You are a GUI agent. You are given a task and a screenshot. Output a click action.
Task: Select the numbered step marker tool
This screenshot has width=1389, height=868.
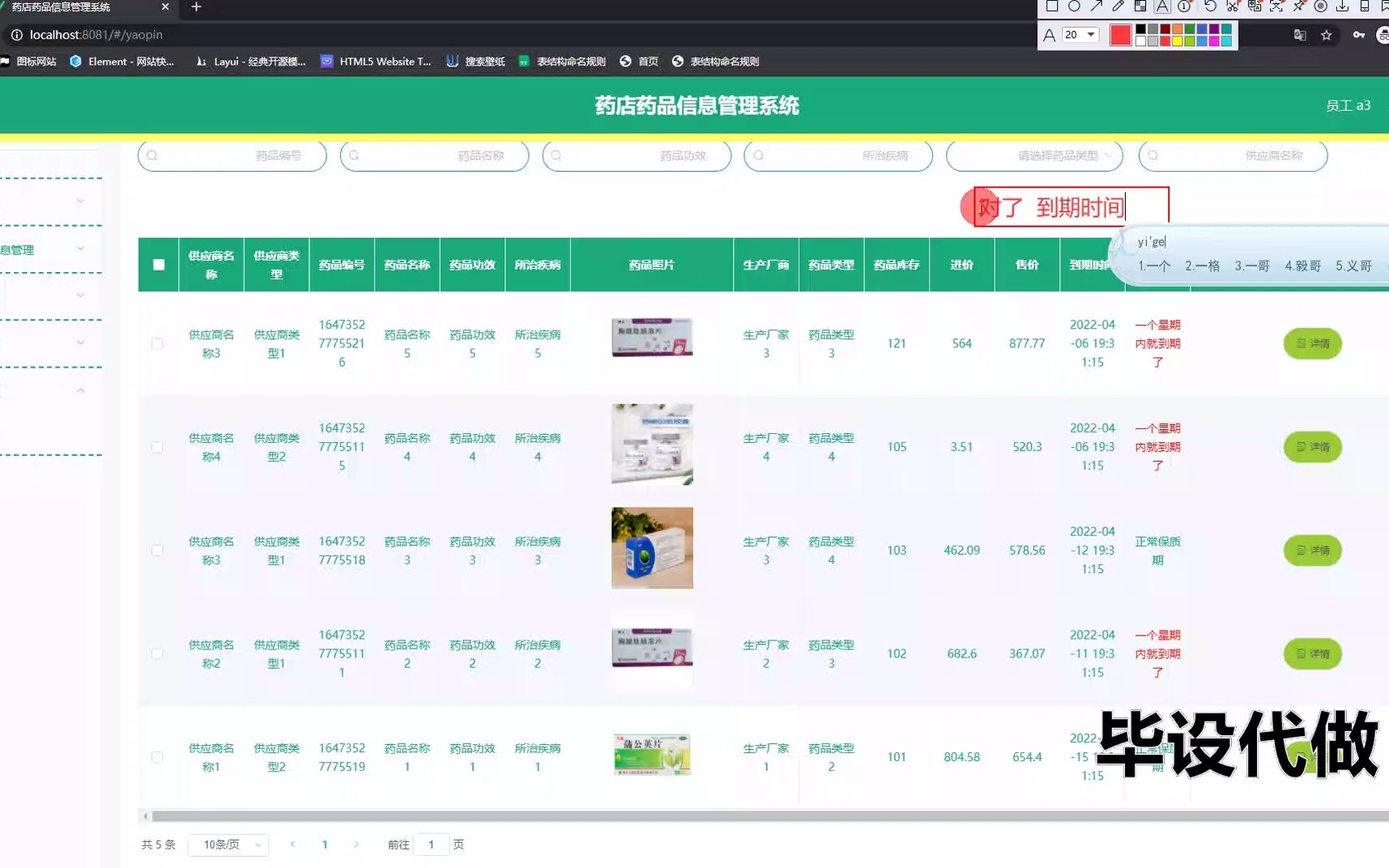[x=1184, y=6]
